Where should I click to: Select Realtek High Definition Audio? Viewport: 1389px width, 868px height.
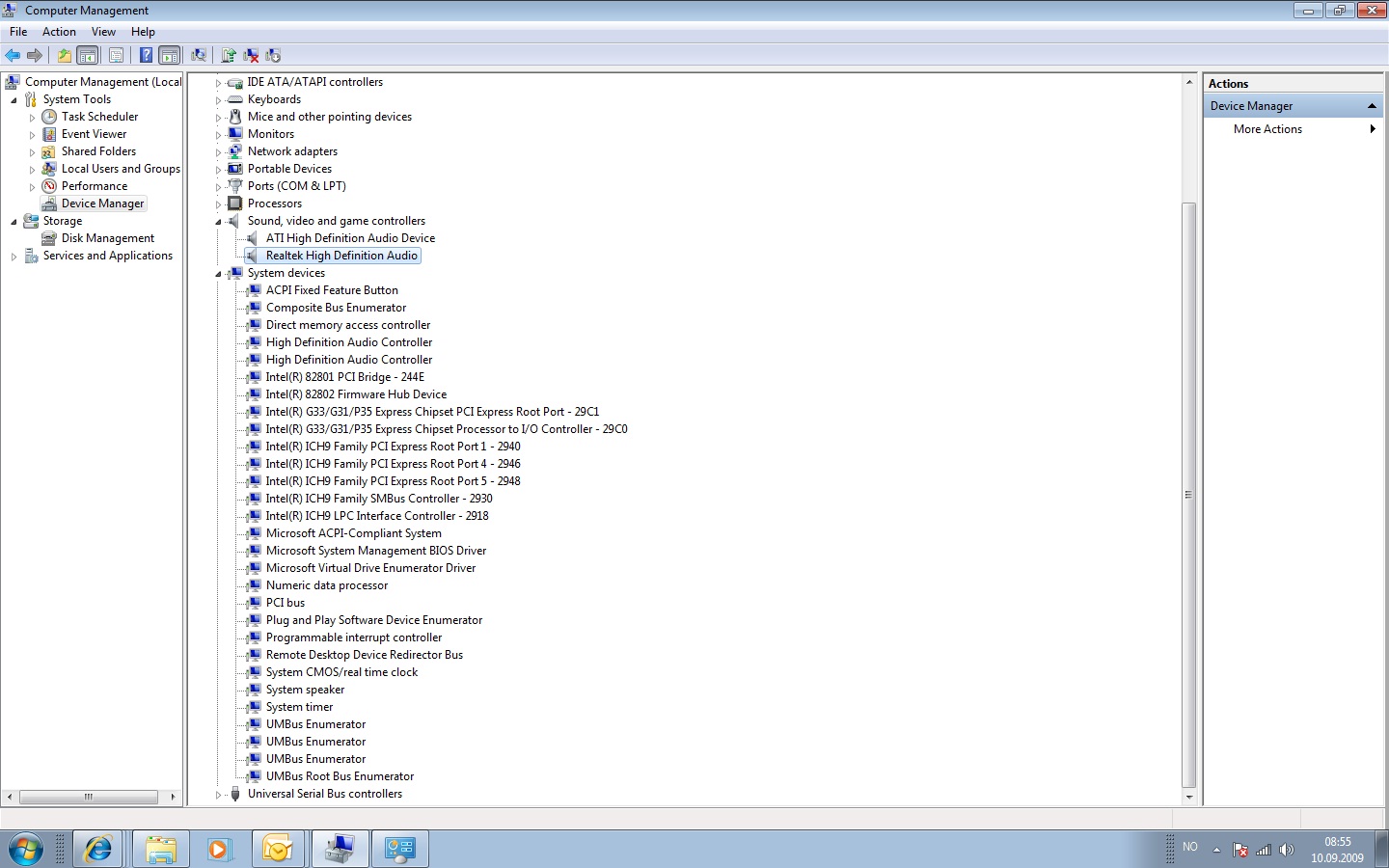pyautogui.click(x=341, y=256)
